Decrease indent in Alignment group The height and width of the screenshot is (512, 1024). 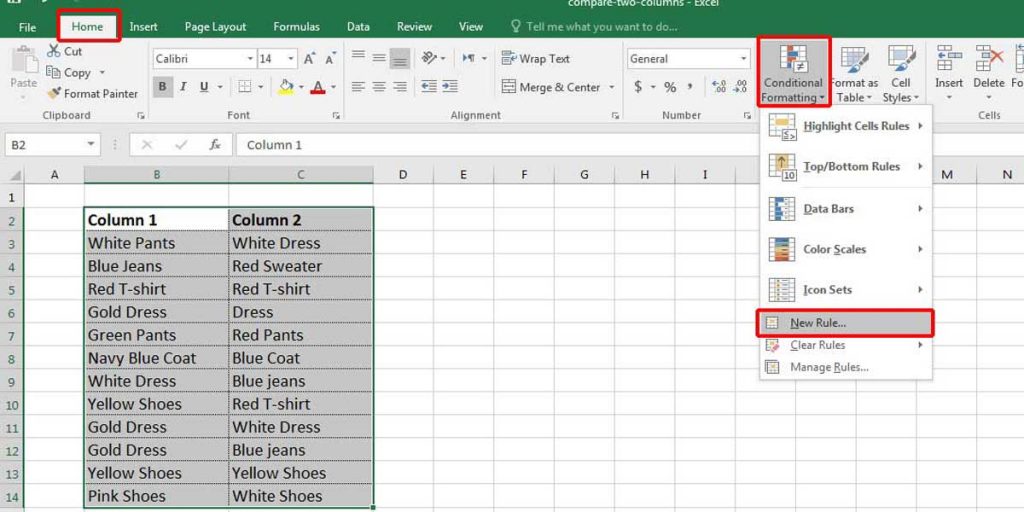[x=429, y=87]
